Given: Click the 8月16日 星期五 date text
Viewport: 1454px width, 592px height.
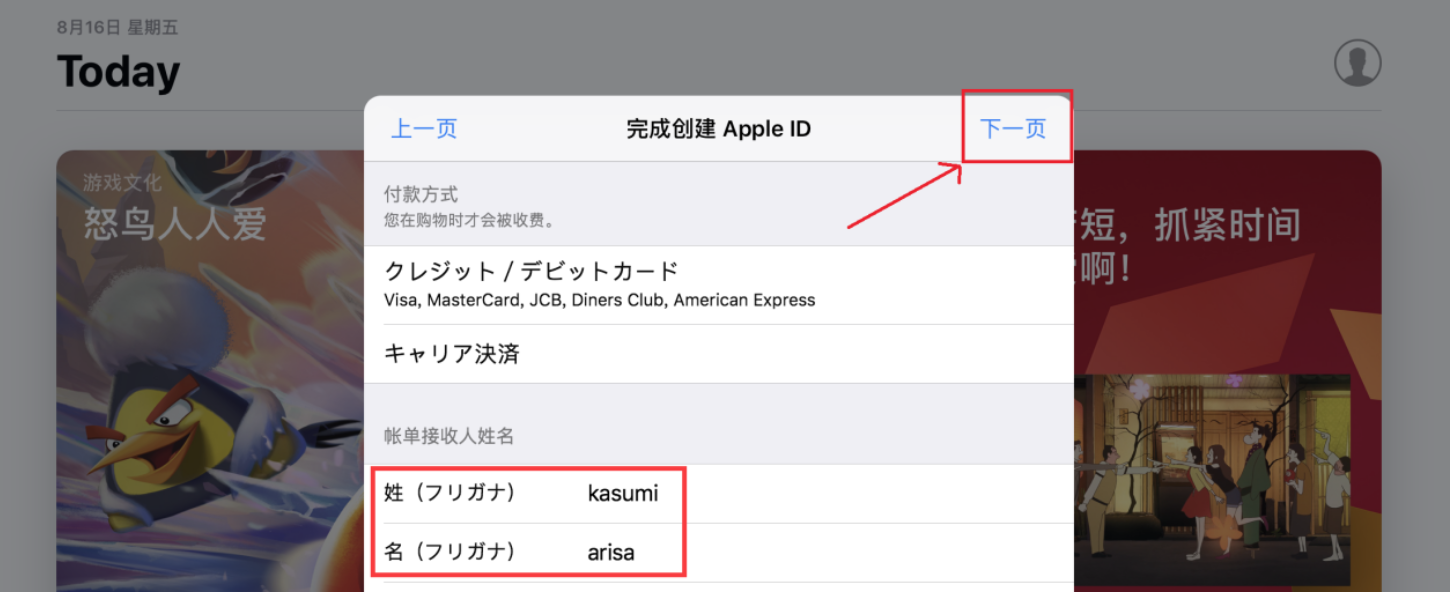Looking at the screenshot, I should [x=117, y=28].
